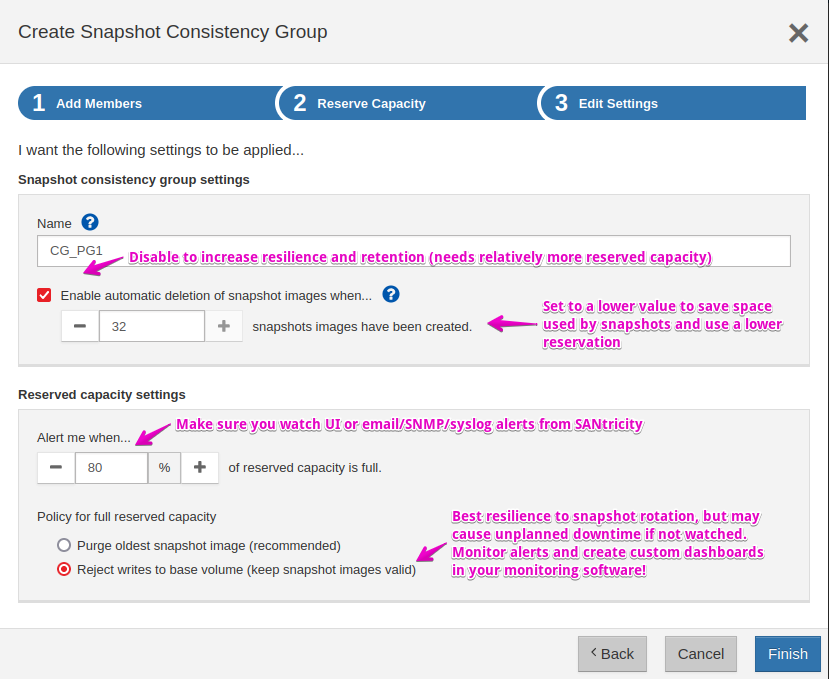Close the Create Snapshot Consistency Group dialog
This screenshot has width=829, height=679.
(x=798, y=33)
